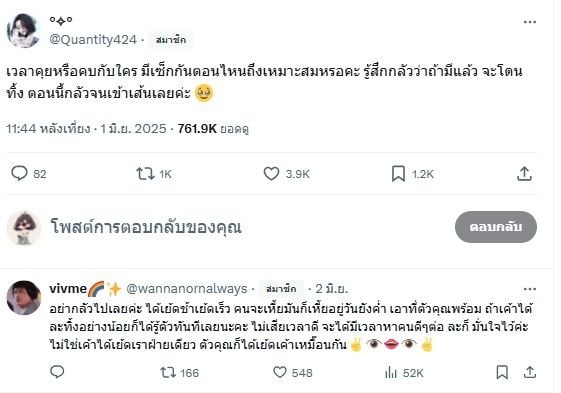This screenshot has width=561, height=393.
Task: Open @wannanornalways profile handle link
Action: click(186, 289)
